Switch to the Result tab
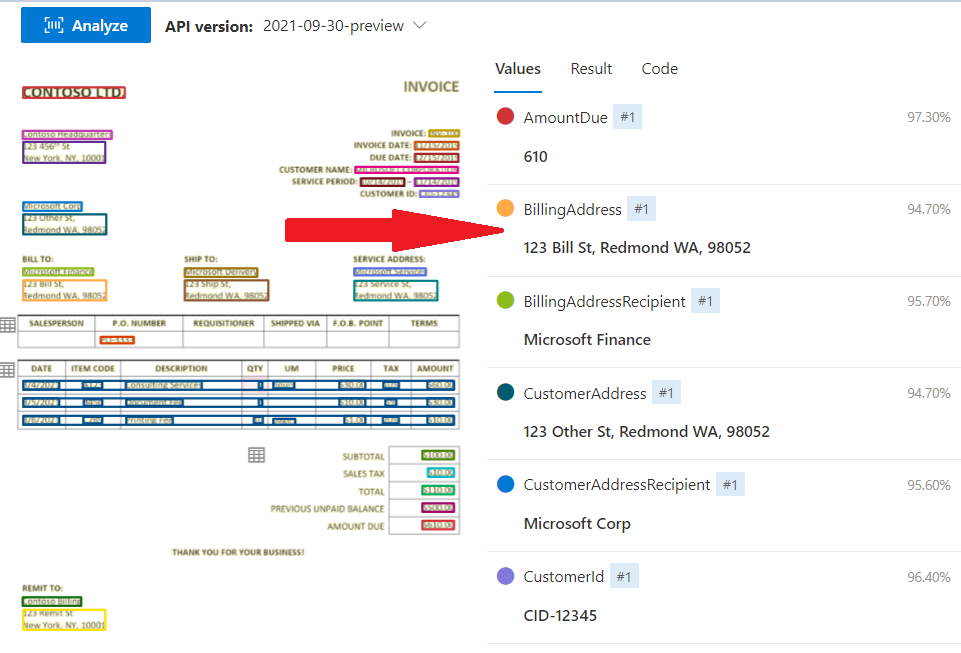961x653 pixels. [591, 68]
